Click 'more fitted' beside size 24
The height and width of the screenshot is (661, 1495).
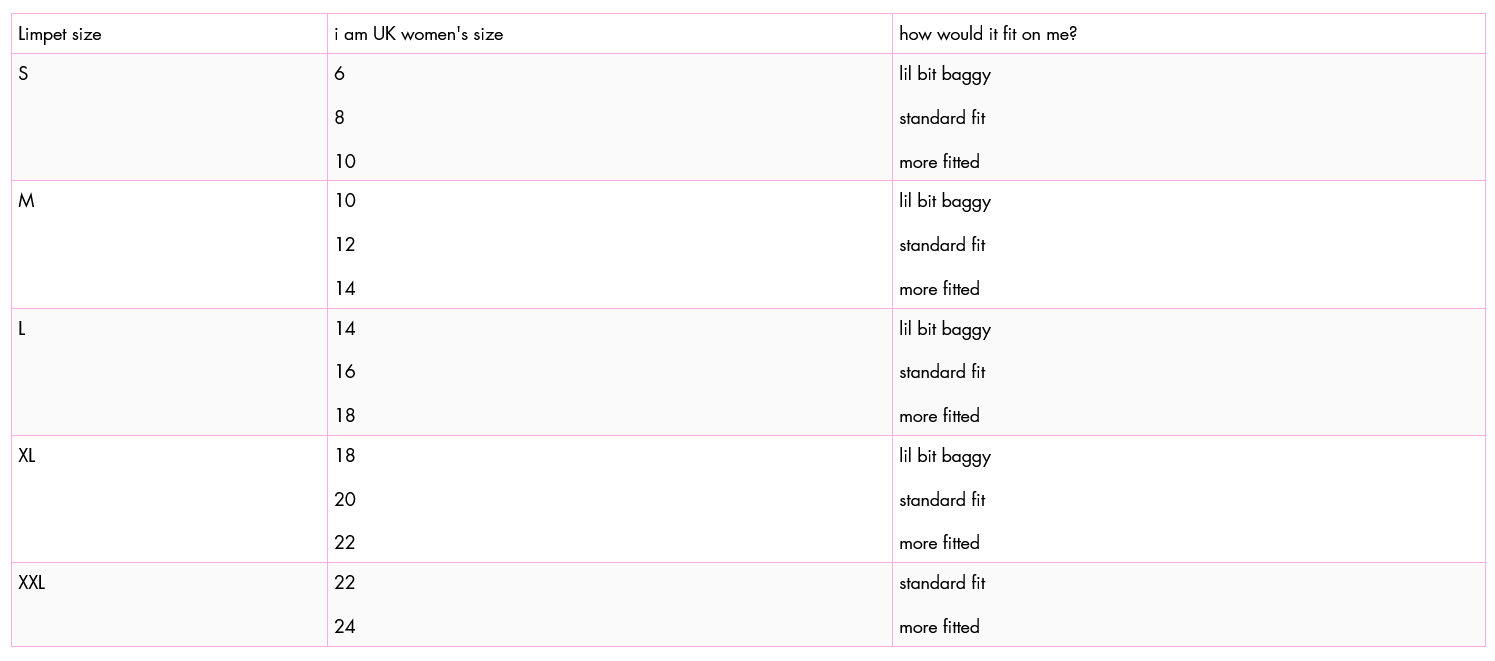(939, 627)
